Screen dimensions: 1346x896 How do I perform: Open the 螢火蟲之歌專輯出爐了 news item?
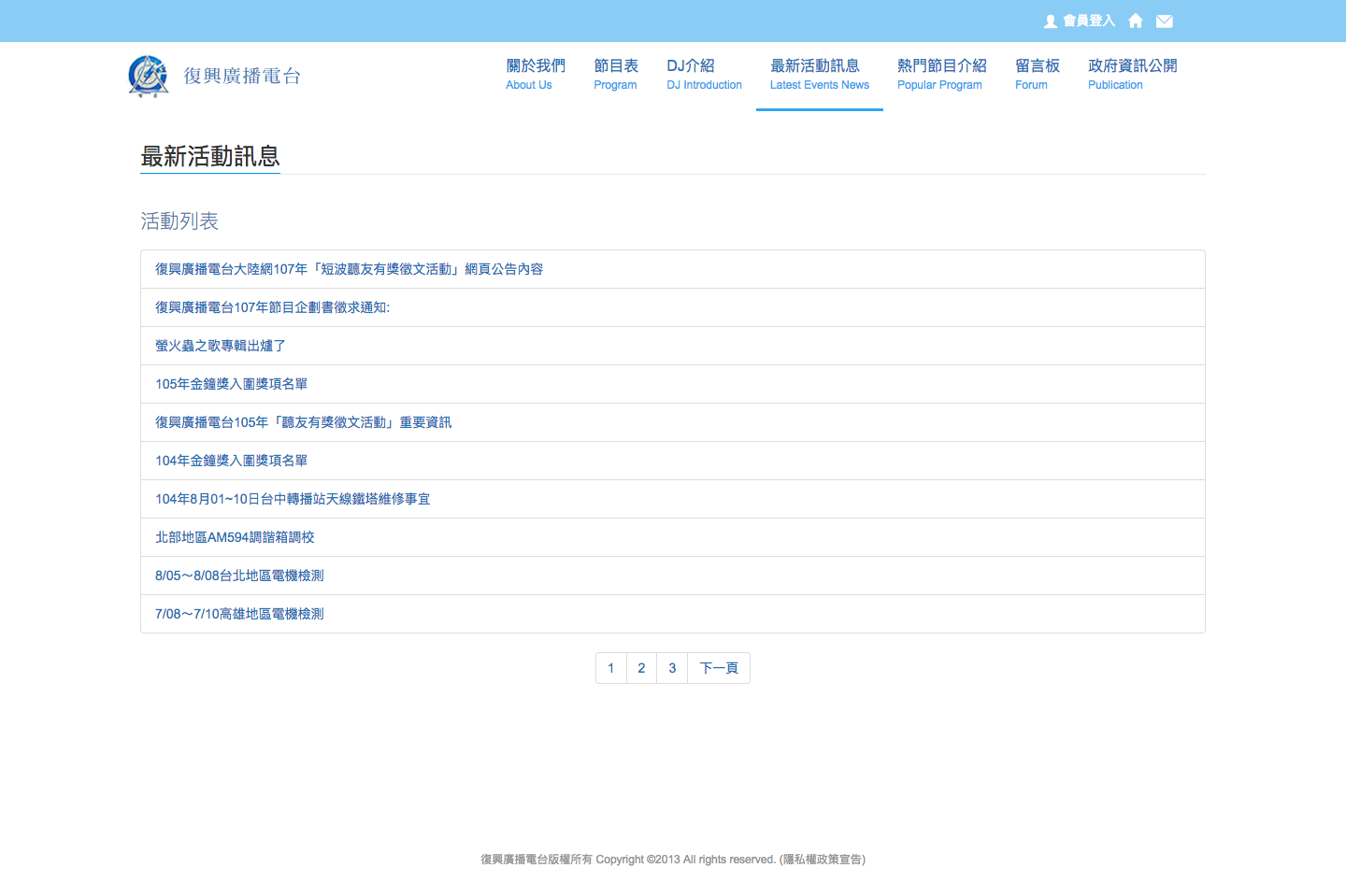[x=221, y=346]
